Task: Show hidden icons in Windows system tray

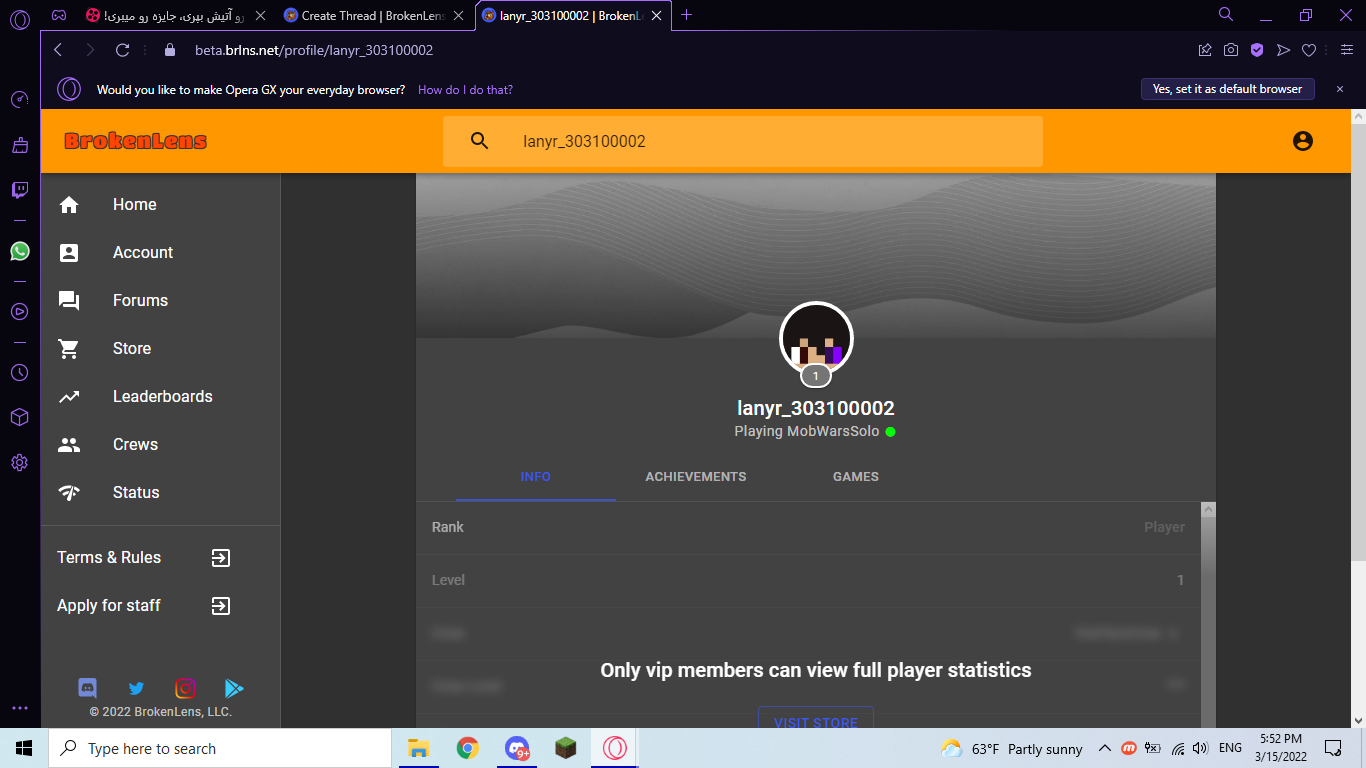Action: point(1104,748)
